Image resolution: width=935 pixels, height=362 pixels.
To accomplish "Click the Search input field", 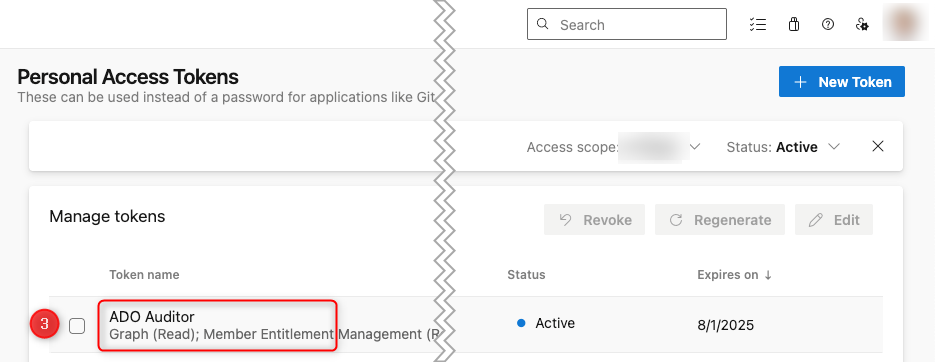I will 627,24.
